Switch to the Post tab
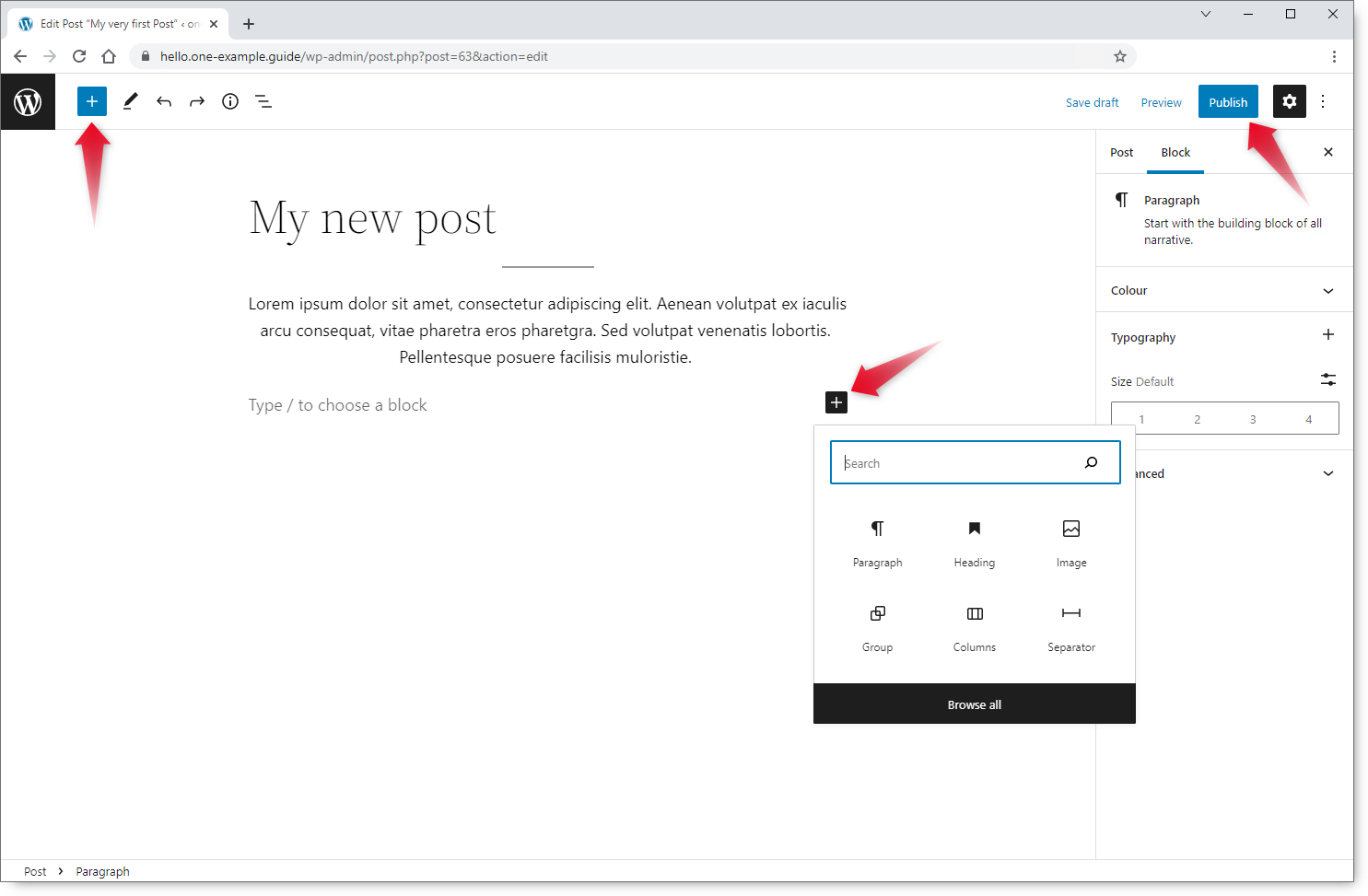The image size is (1368, 896). (x=1121, y=153)
